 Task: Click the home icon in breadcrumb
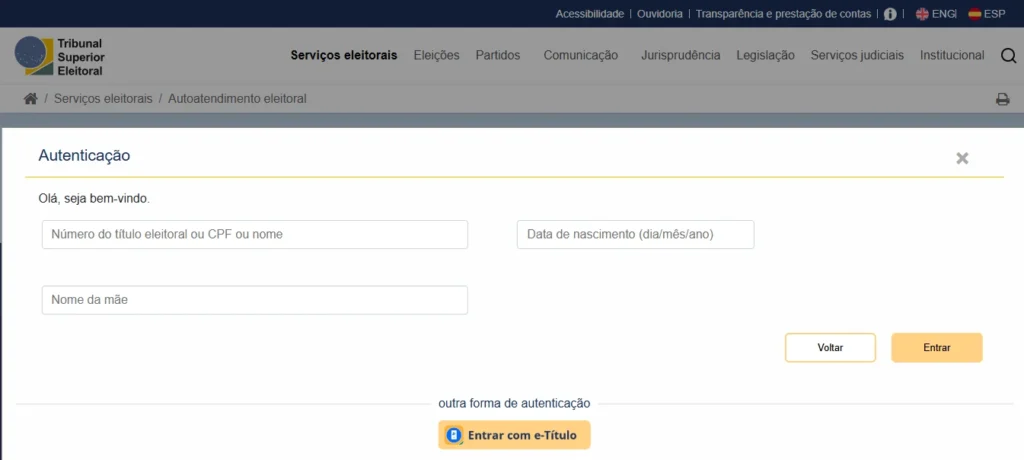(30, 99)
